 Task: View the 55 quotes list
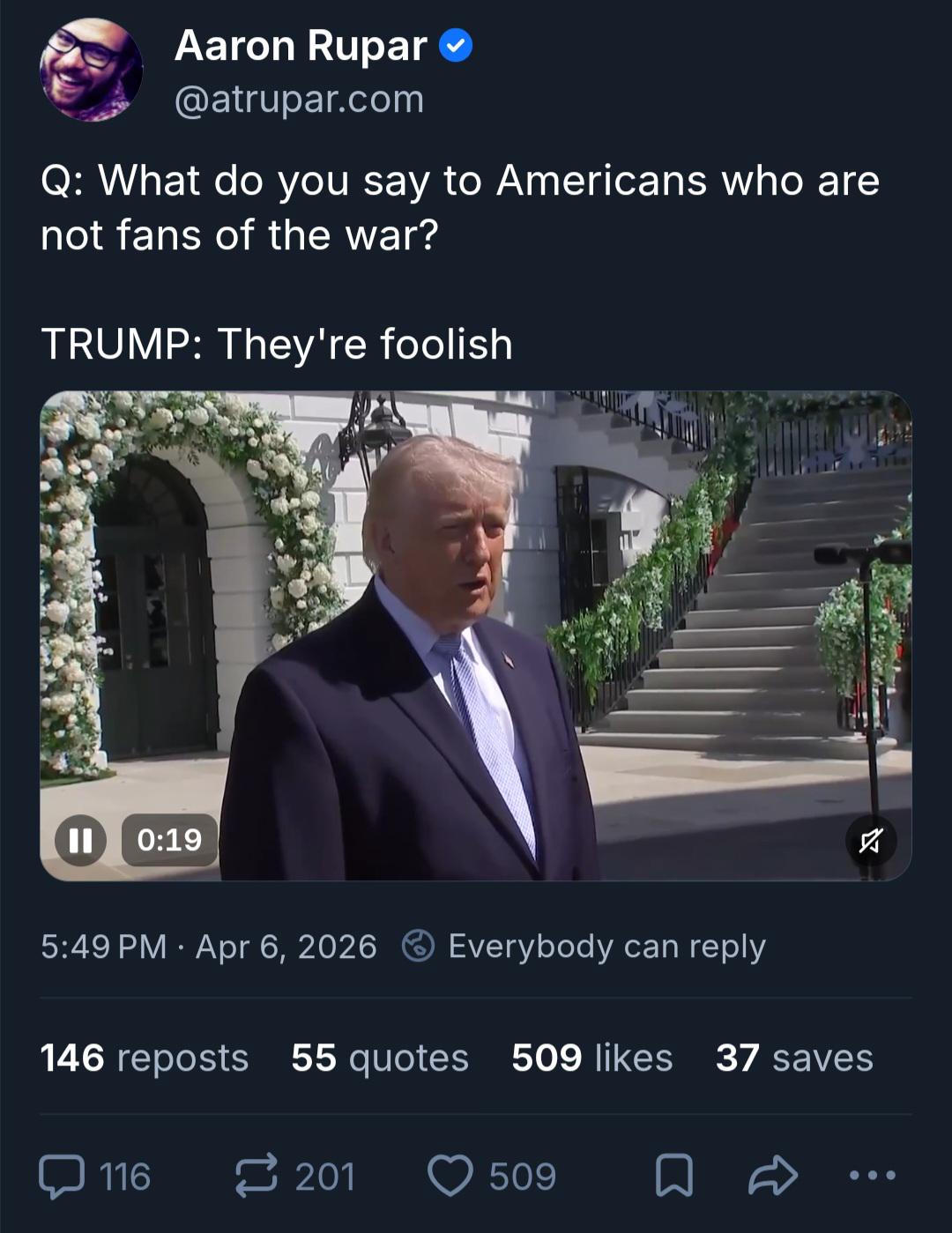click(x=380, y=1058)
